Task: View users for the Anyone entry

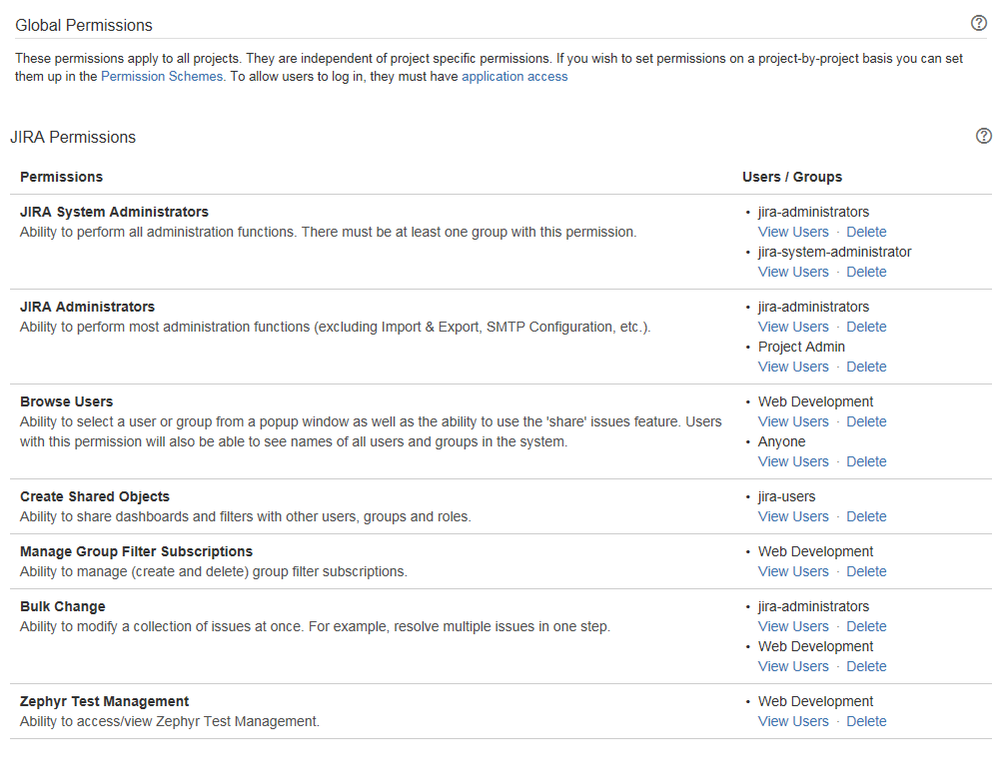Action: pos(793,462)
